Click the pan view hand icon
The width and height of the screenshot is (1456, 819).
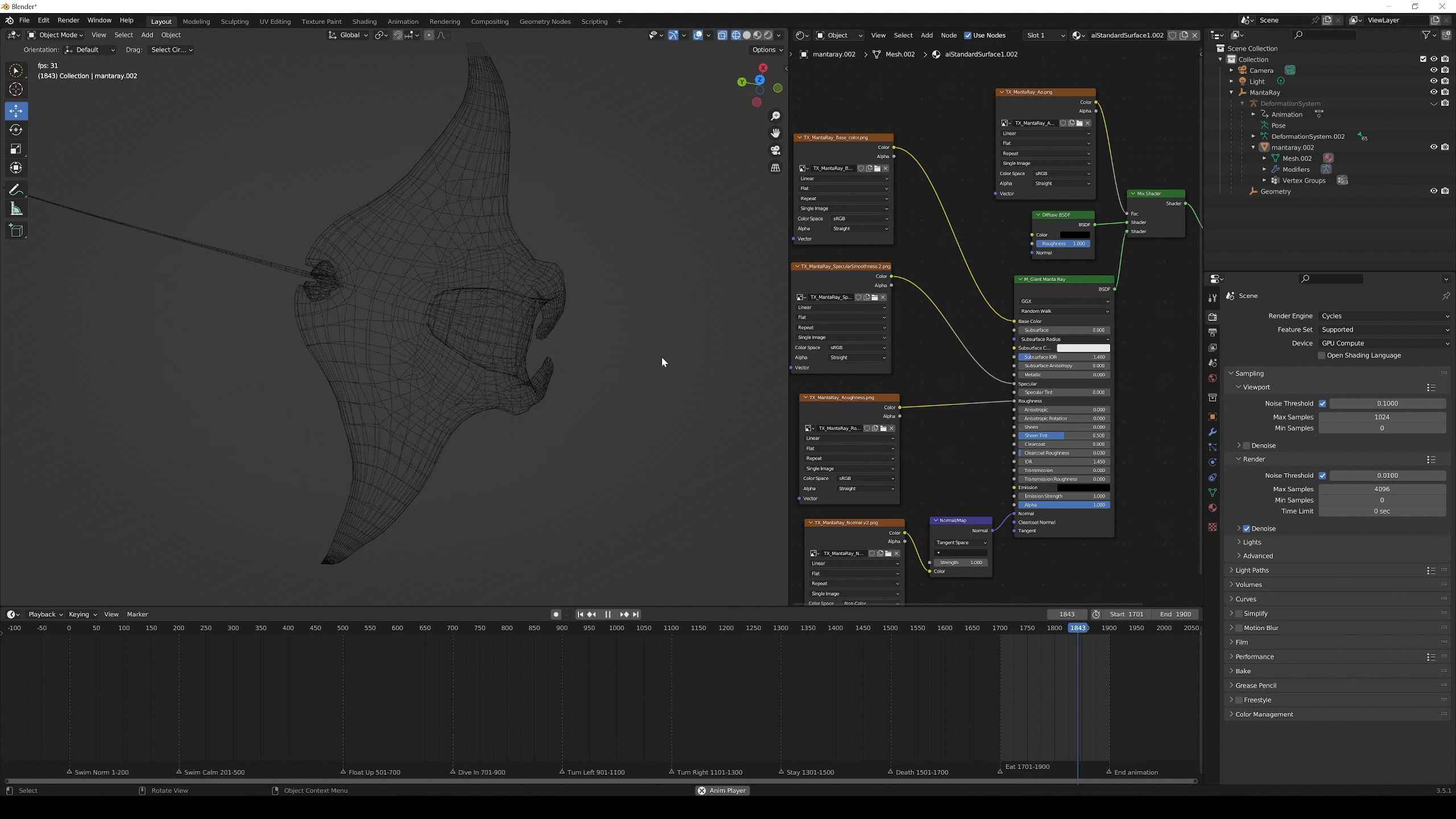tap(775, 133)
